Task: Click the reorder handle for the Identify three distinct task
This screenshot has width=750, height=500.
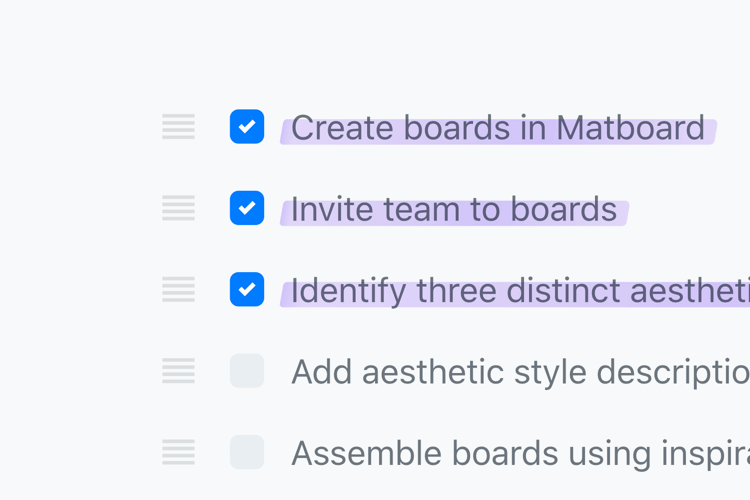Action: click(x=178, y=289)
